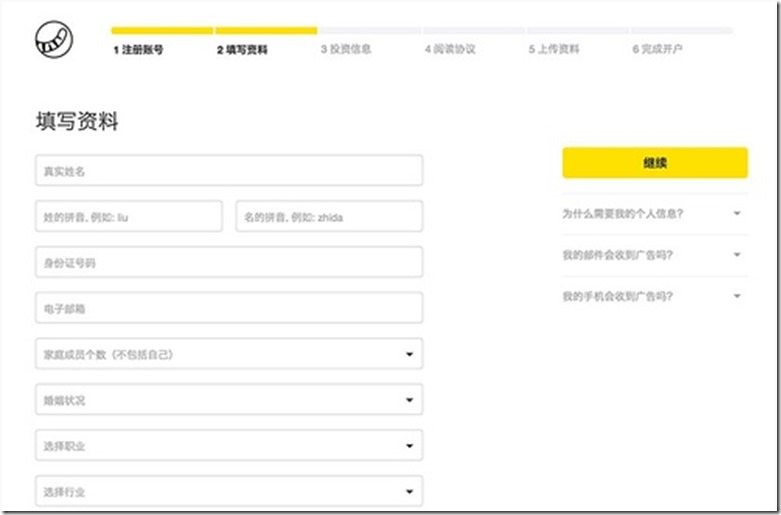Screen dimensions: 781x515
Task: Expand 我的邮件会收到广告吗 question
Action: tap(653, 255)
